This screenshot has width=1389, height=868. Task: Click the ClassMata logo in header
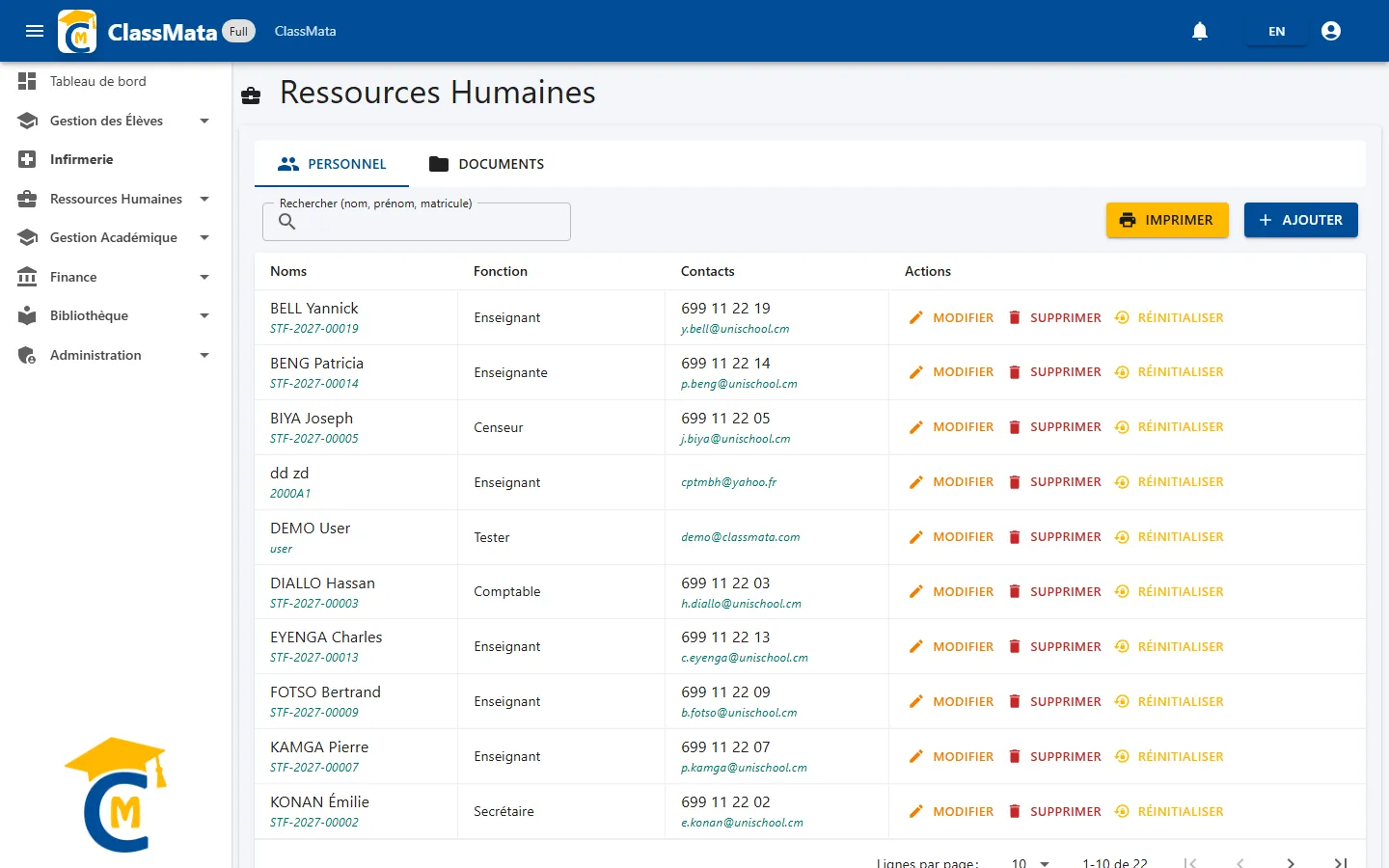(77, 31)
